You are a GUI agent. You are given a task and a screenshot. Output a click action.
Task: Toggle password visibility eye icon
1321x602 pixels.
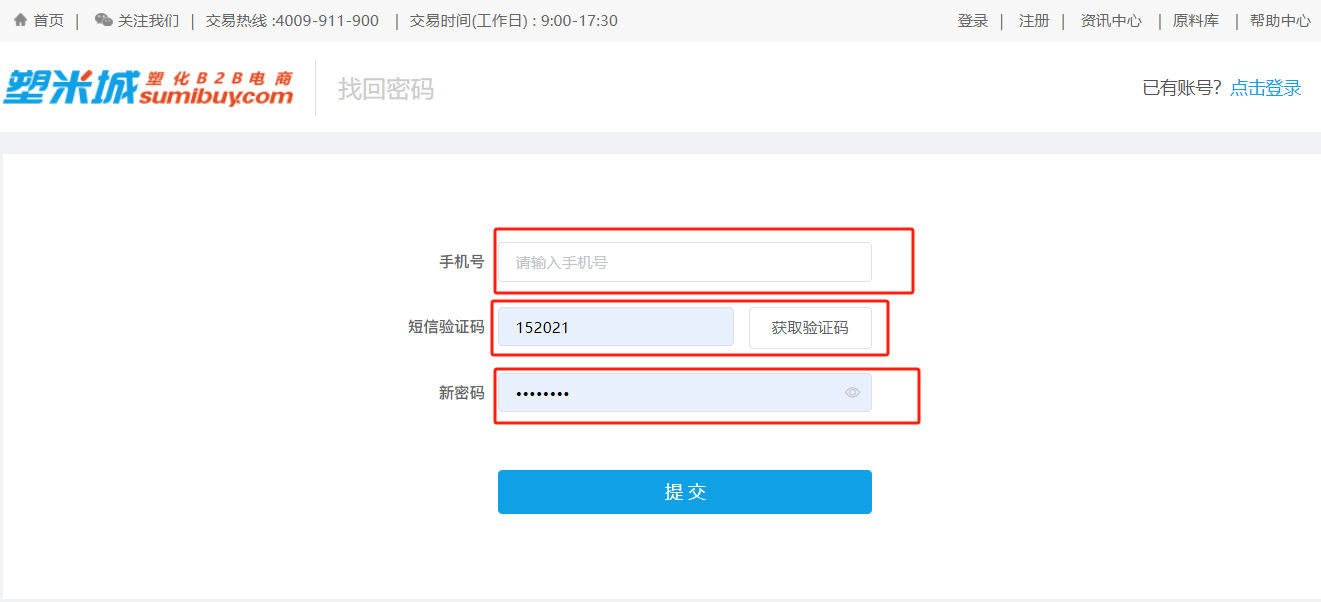pyautogui.click(x=852, y=393)
